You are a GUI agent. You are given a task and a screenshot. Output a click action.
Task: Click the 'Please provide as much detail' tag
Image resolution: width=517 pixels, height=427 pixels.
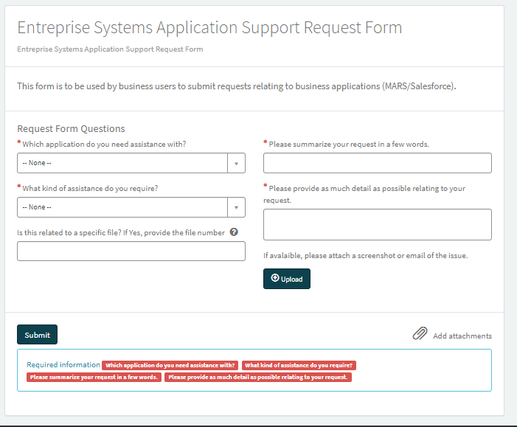(x=258, y=377)
